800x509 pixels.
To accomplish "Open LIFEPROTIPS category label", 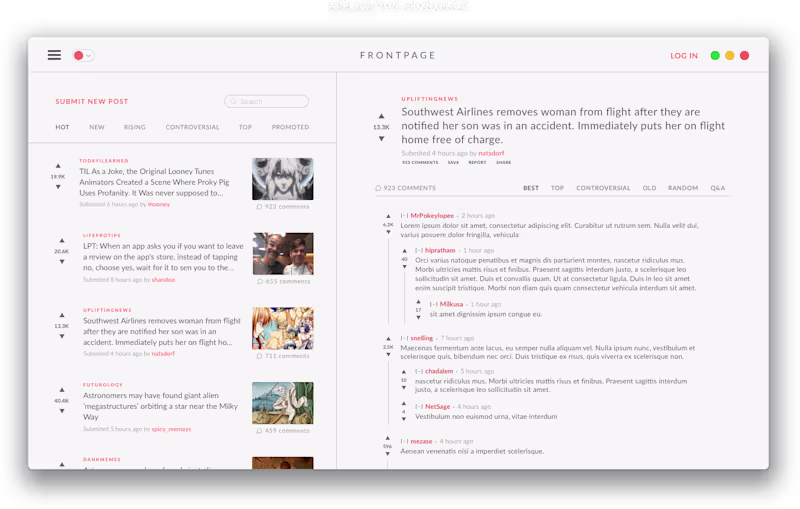I will point(102,236).
